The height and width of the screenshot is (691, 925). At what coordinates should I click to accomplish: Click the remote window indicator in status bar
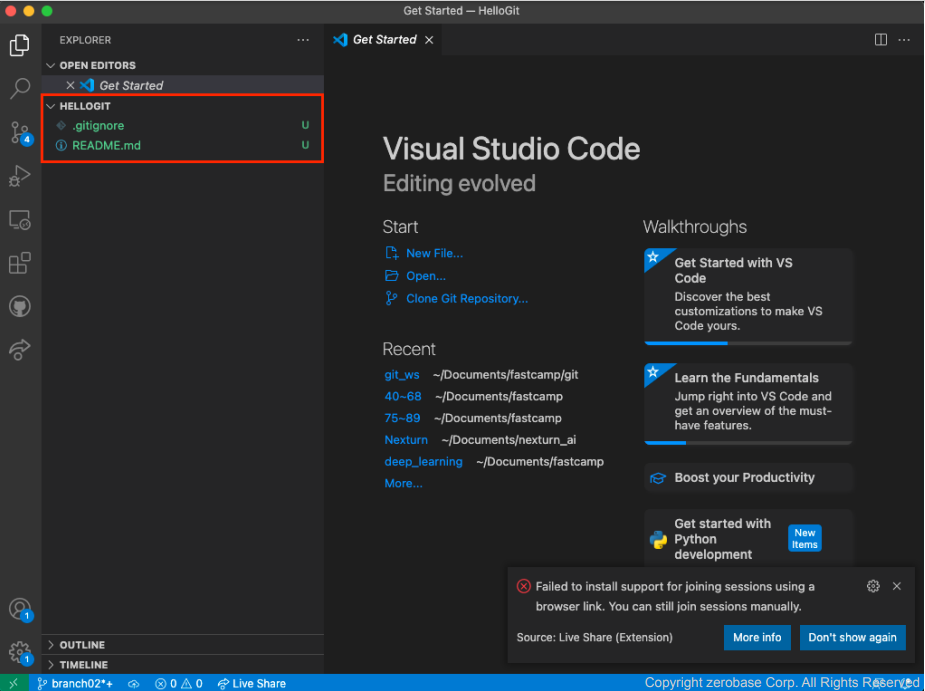click(14, 683)
